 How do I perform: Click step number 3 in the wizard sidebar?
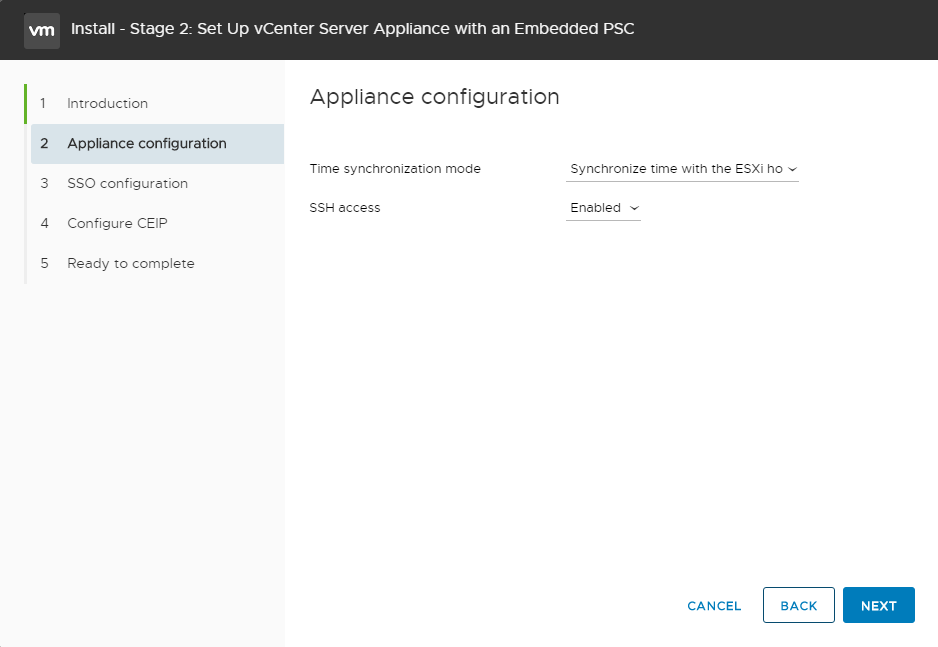click(44, 184)
